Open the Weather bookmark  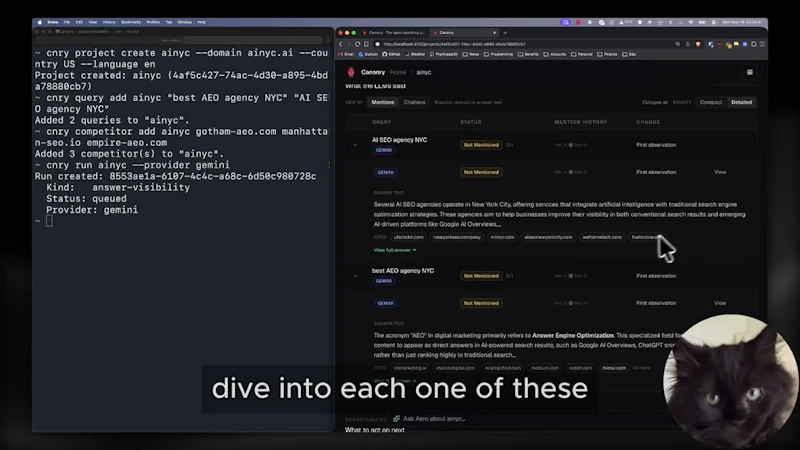[x=415, y=54]
